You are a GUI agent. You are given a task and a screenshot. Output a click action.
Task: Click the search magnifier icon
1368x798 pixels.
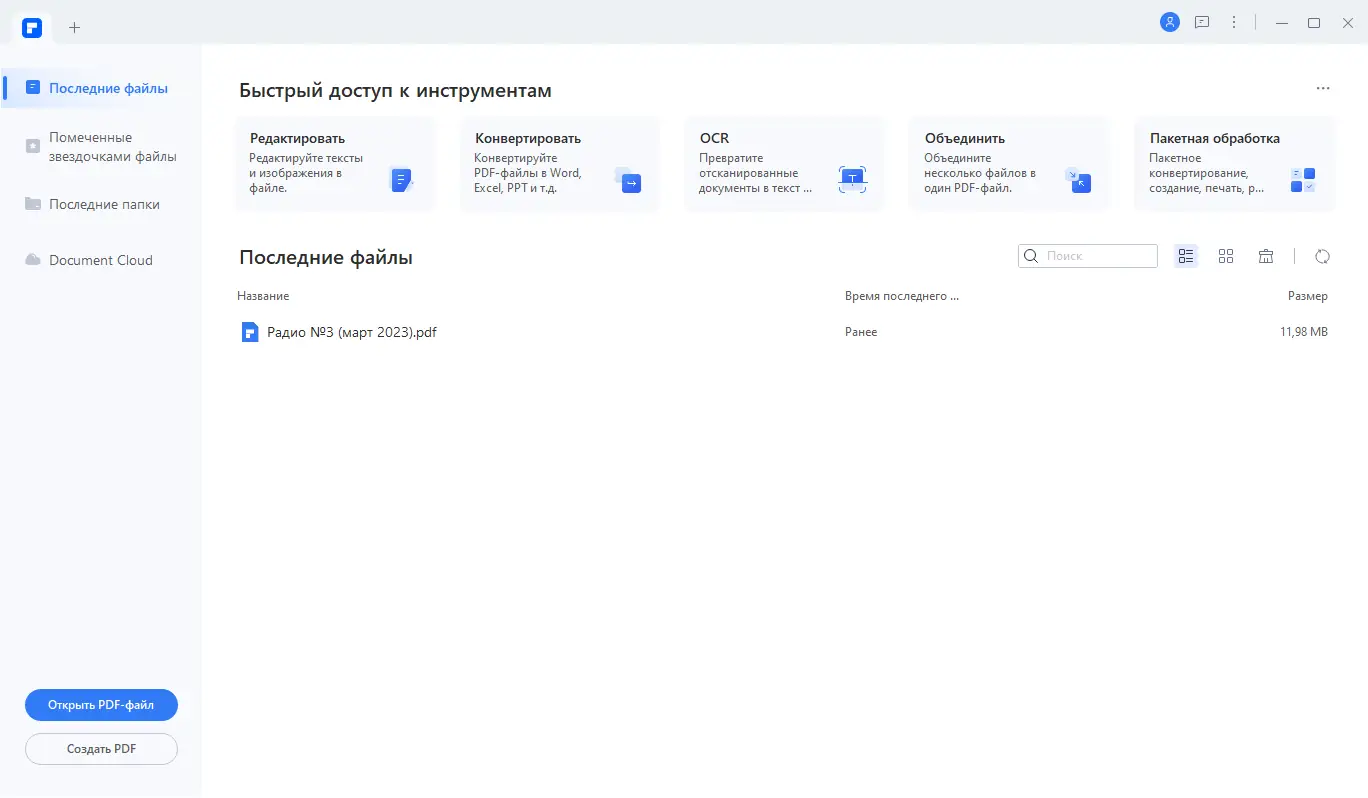[1032, 256]
